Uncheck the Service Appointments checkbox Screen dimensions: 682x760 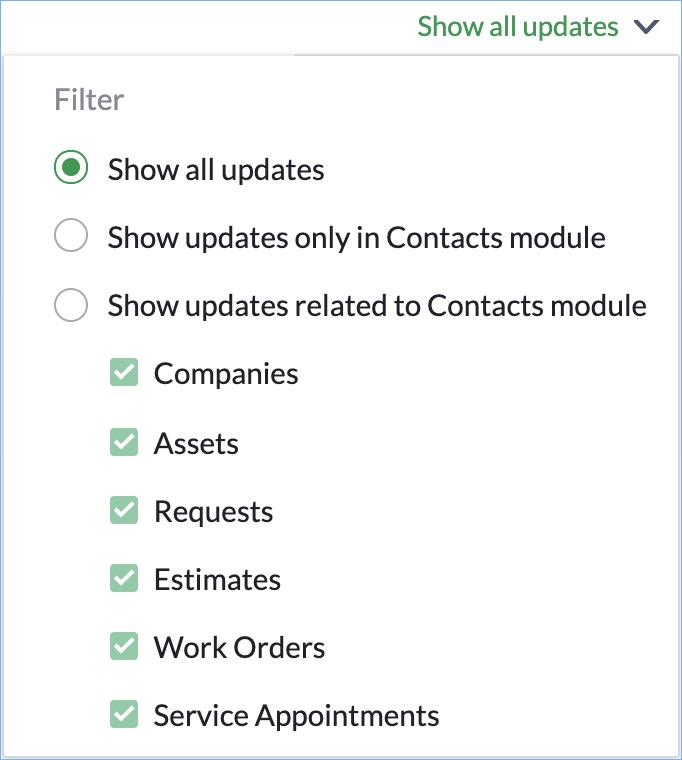(124, 715)
